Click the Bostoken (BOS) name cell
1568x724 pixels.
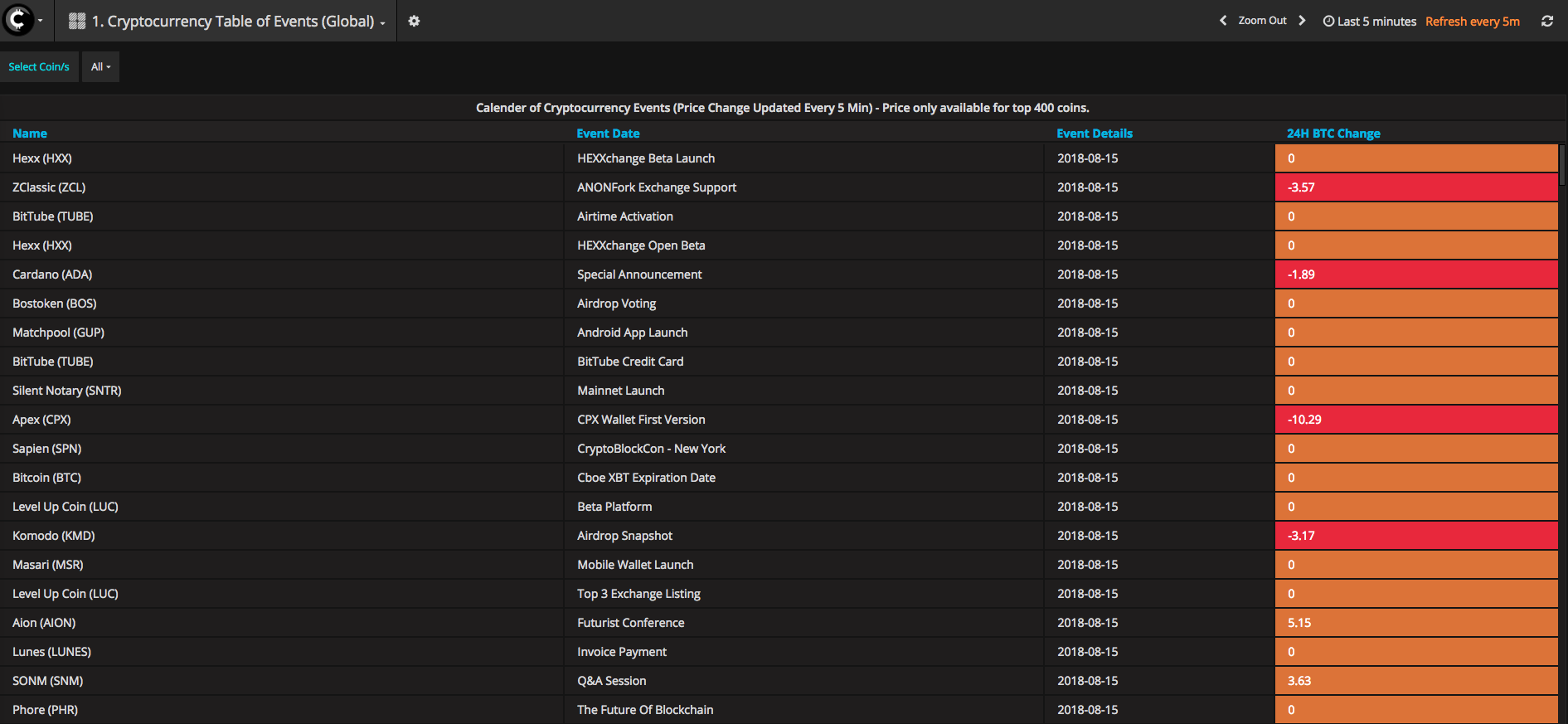click(282, 304)
